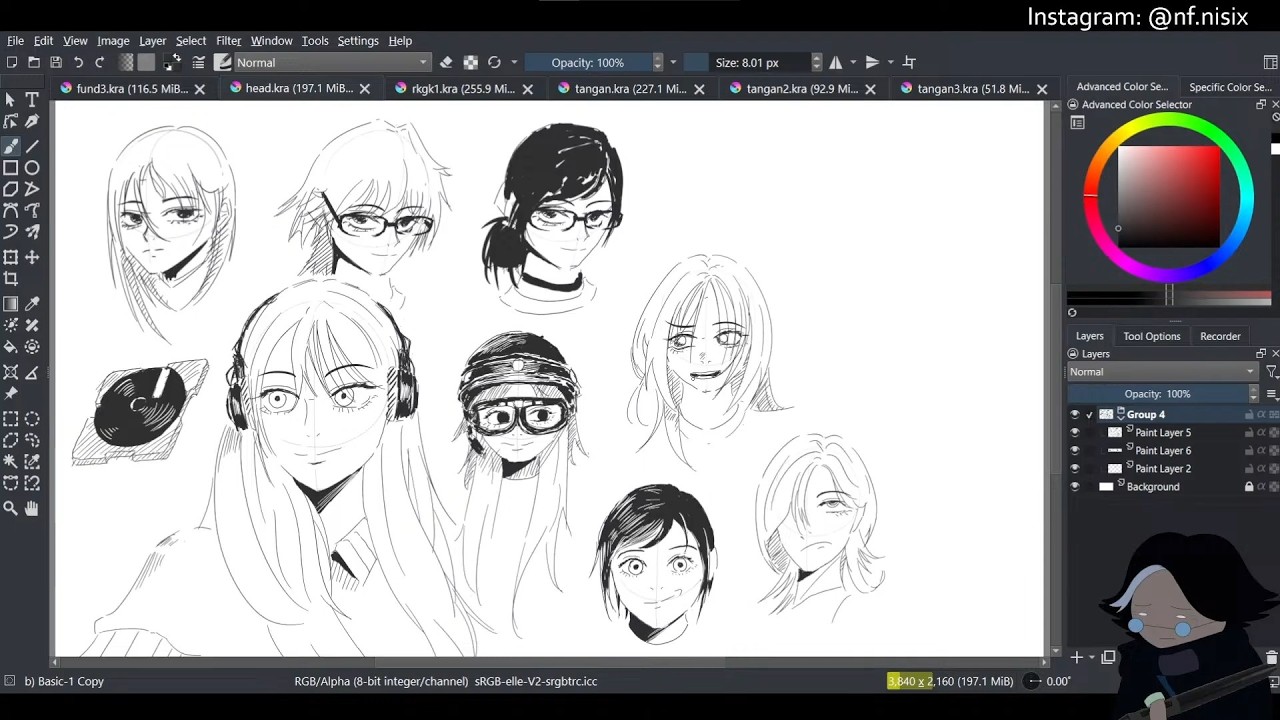Image resolution: width=1280 pixels, height=720 pixels.
Task: Toggle preserve alpha checkerboard button
Action: coord(470,62)
